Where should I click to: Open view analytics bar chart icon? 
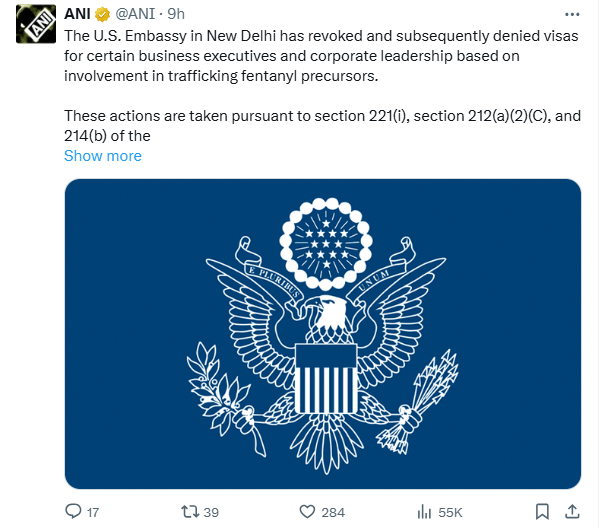[422, 512]
